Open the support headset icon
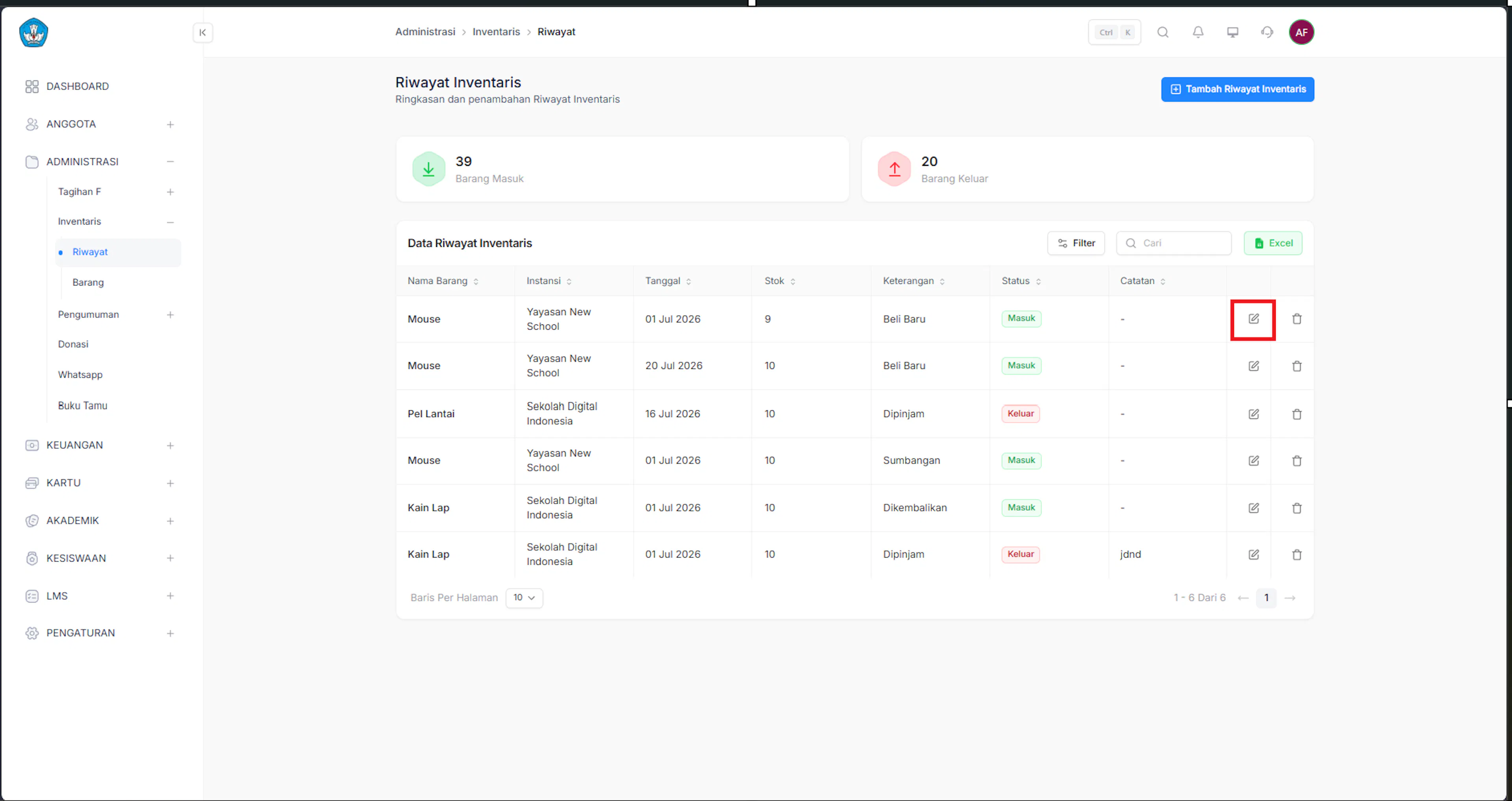Screen dimensions: 1512x801 click(x=1267, y=32)
